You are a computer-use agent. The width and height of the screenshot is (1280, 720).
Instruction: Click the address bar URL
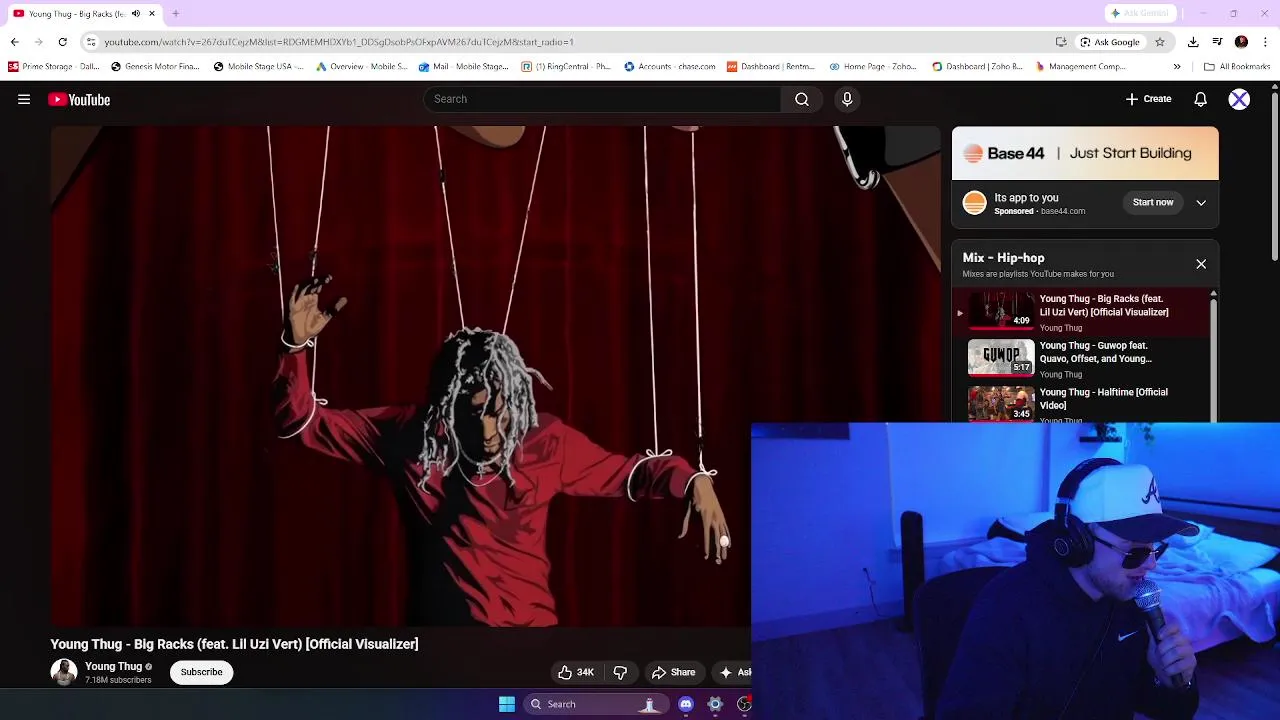pos(339,42)
